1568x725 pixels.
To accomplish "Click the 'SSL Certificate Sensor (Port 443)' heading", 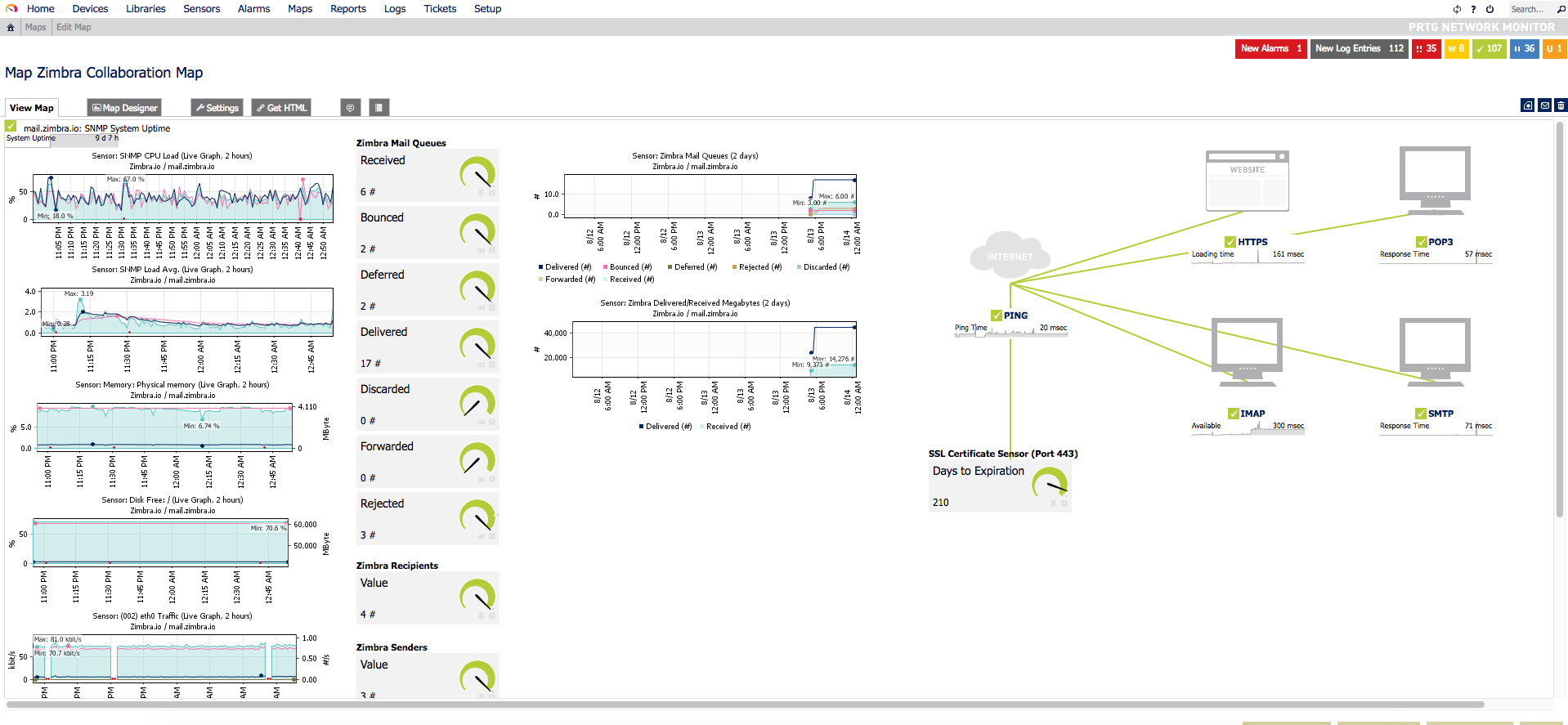I will coord(1003,454).
